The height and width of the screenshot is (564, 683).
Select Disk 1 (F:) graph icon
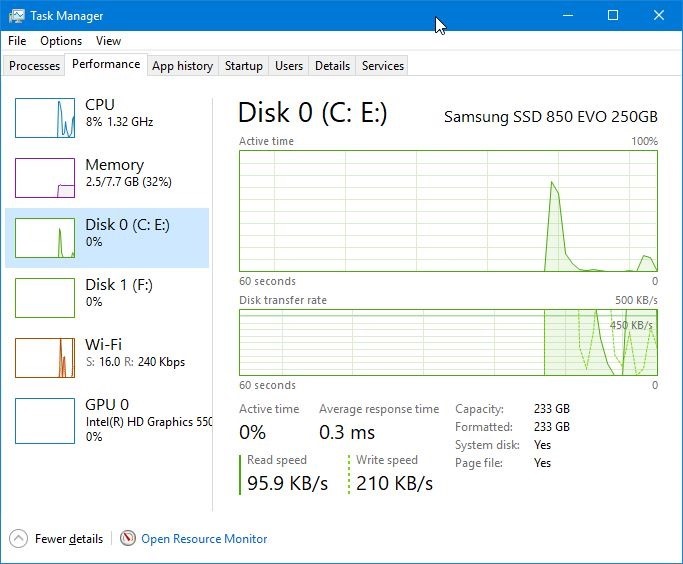pyautogui.click(x=45, y=298)
